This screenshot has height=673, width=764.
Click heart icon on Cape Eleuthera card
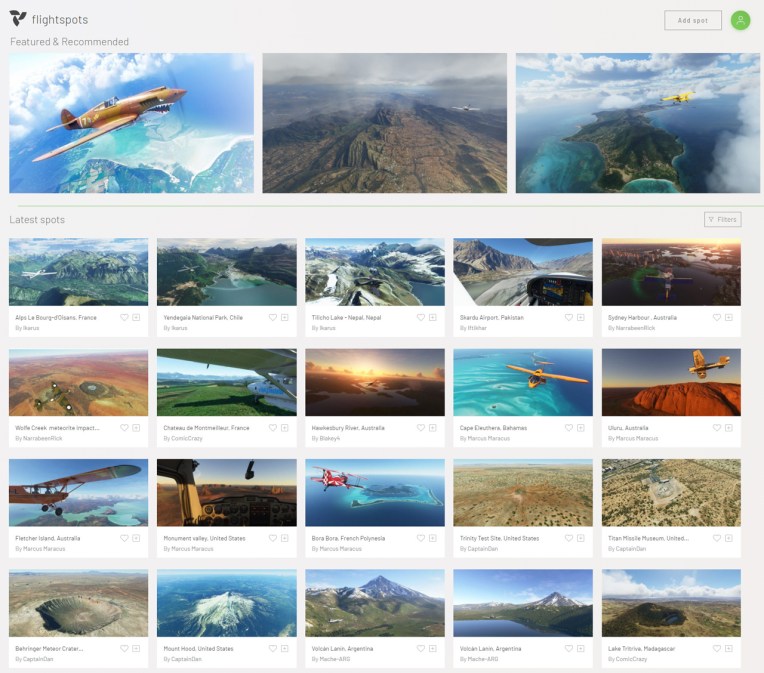(x=569, y=427)
